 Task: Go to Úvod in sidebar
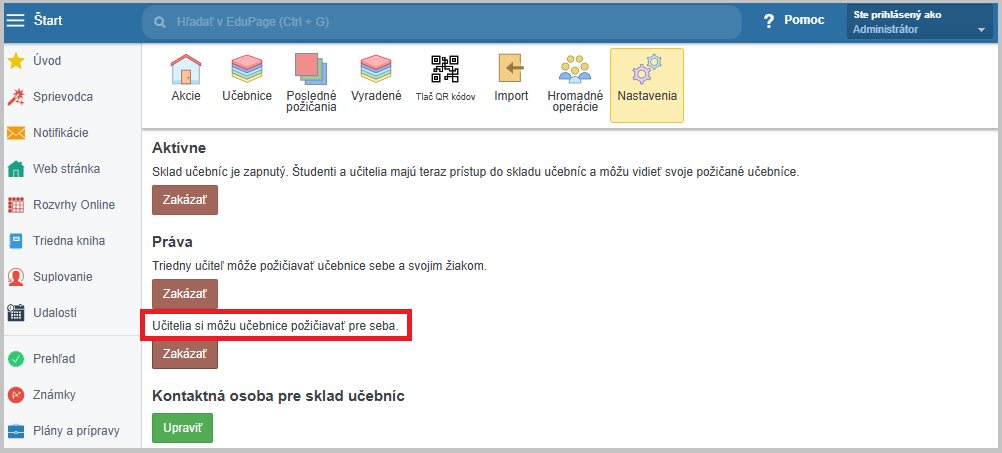(x=47, y=61)
